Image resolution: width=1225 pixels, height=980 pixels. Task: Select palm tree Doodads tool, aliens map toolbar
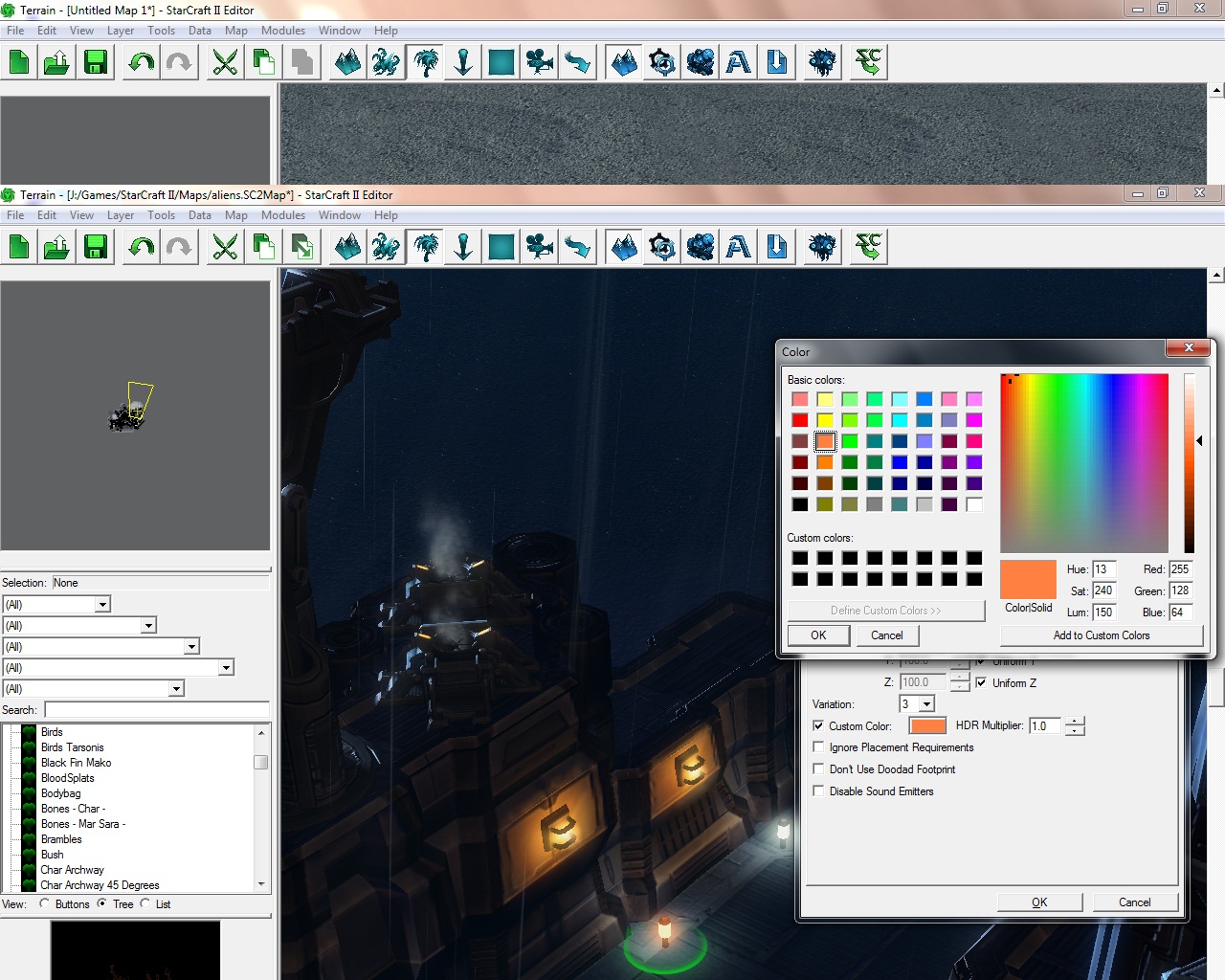tap(425, 248)
